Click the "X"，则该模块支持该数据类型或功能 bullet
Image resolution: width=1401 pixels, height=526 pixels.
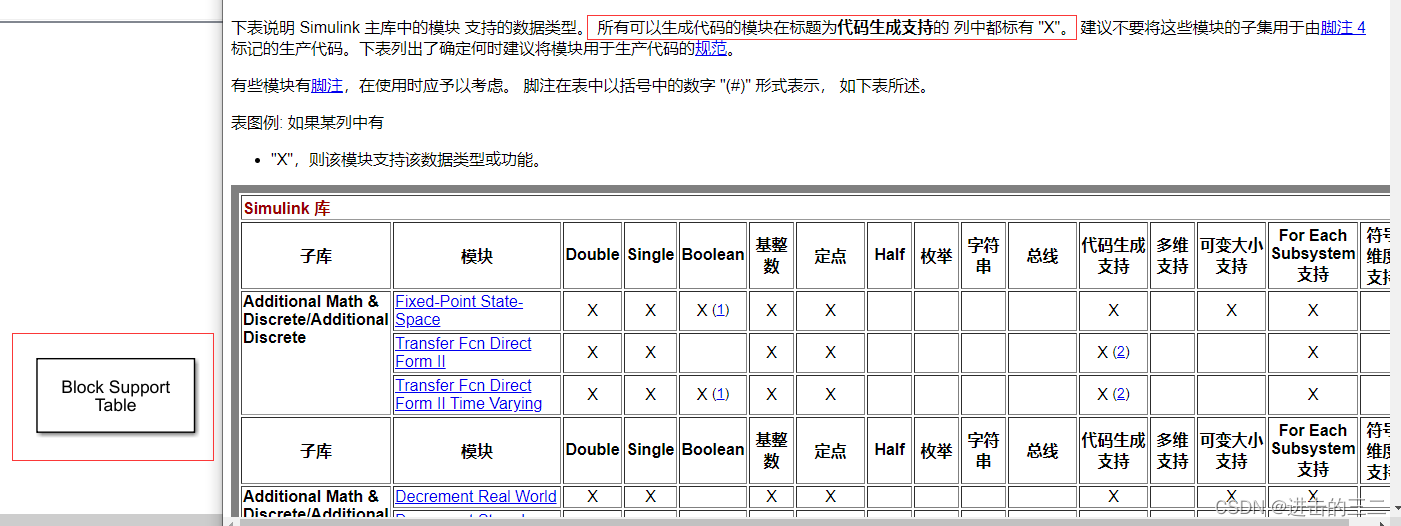click(406, 160)
